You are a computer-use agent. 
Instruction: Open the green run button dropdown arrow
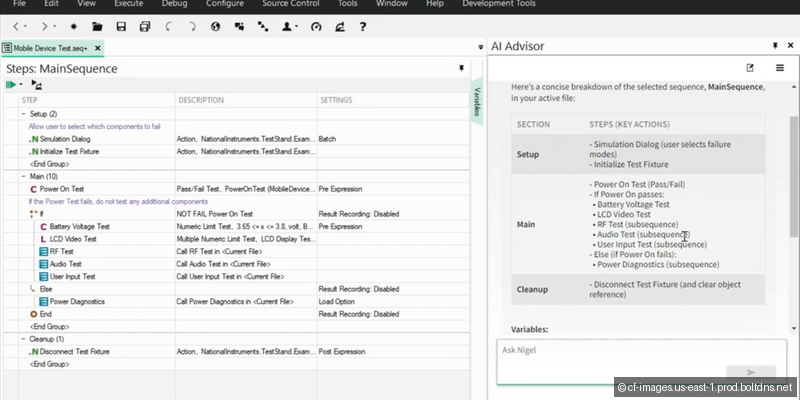tap(21, 85)
